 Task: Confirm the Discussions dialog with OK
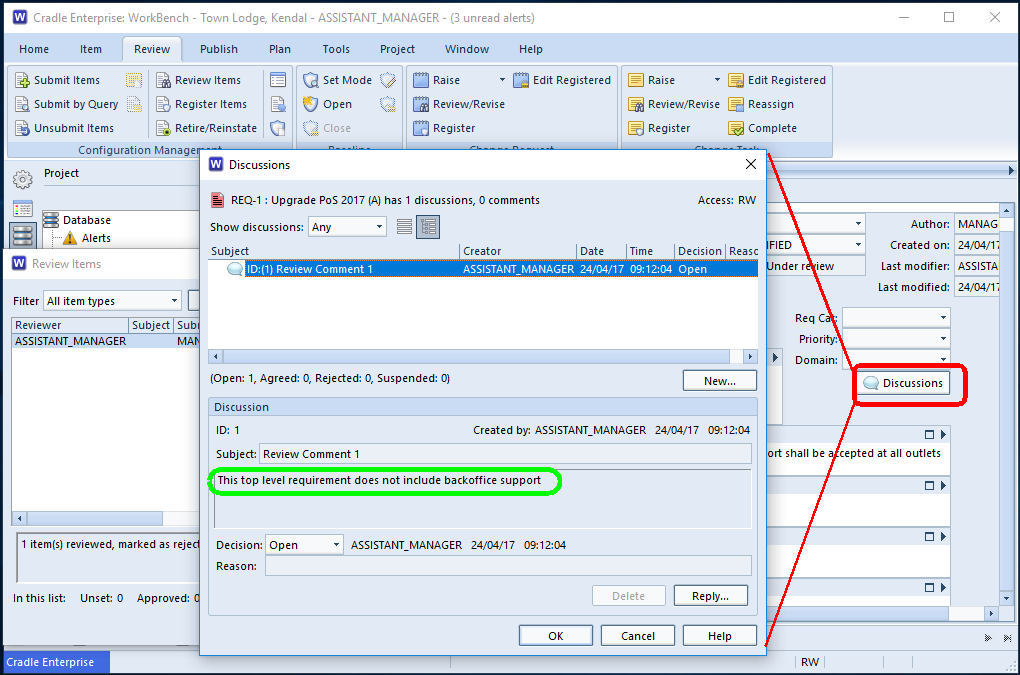pos(556,636)
